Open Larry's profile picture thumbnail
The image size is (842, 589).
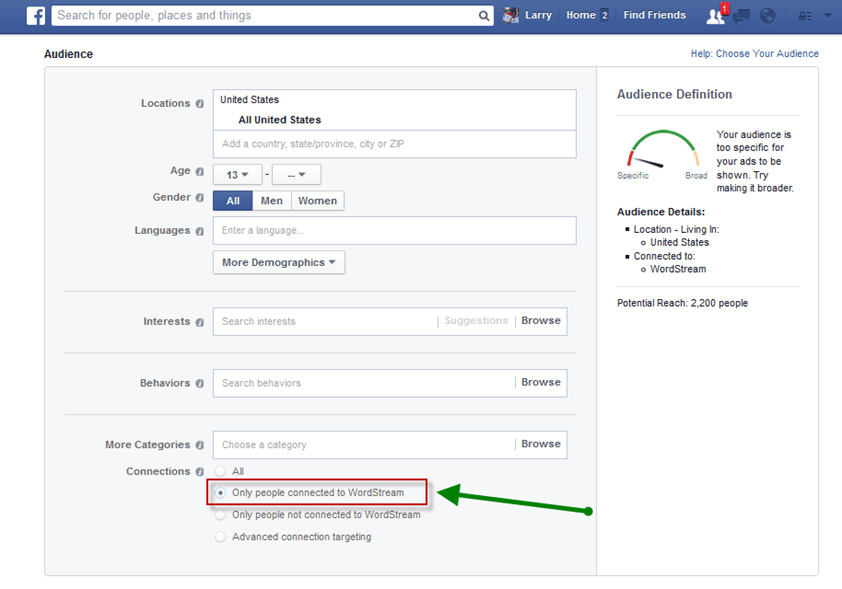pos(511,15)
